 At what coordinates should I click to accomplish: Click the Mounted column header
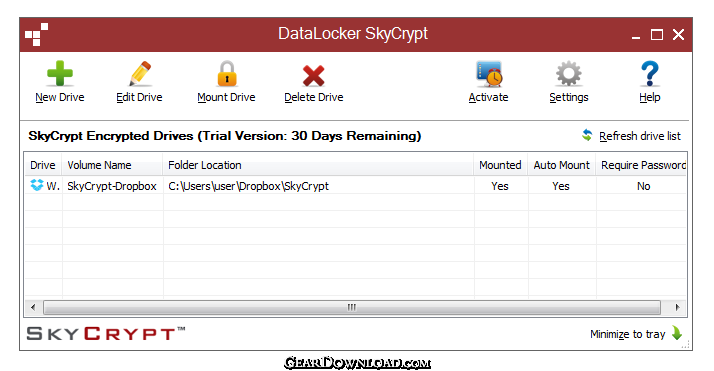pyautogui.click(x=501, y=165)
